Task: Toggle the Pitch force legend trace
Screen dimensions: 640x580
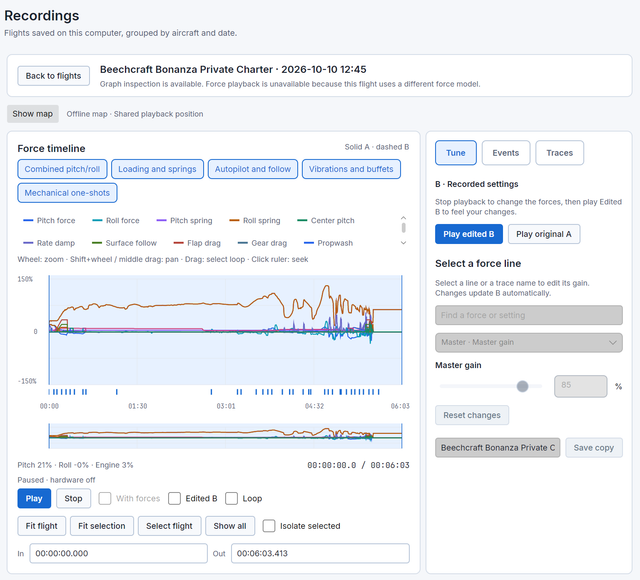Action: [49, 220]
